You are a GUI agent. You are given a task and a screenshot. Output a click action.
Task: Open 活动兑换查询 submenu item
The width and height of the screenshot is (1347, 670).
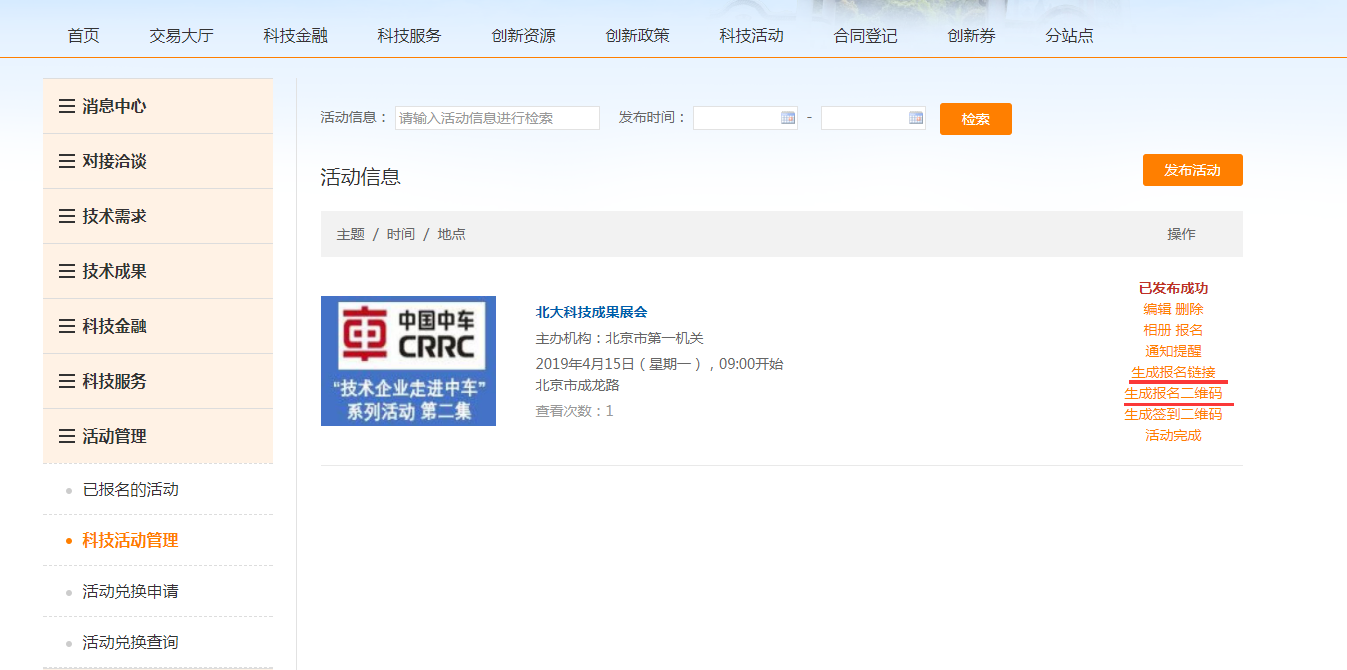pyautogui.click(x=130, y=643)
